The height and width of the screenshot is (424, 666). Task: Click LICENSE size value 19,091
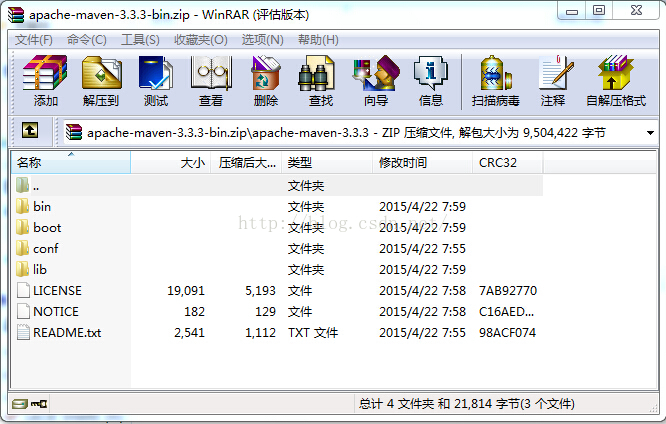pos(186,291)
